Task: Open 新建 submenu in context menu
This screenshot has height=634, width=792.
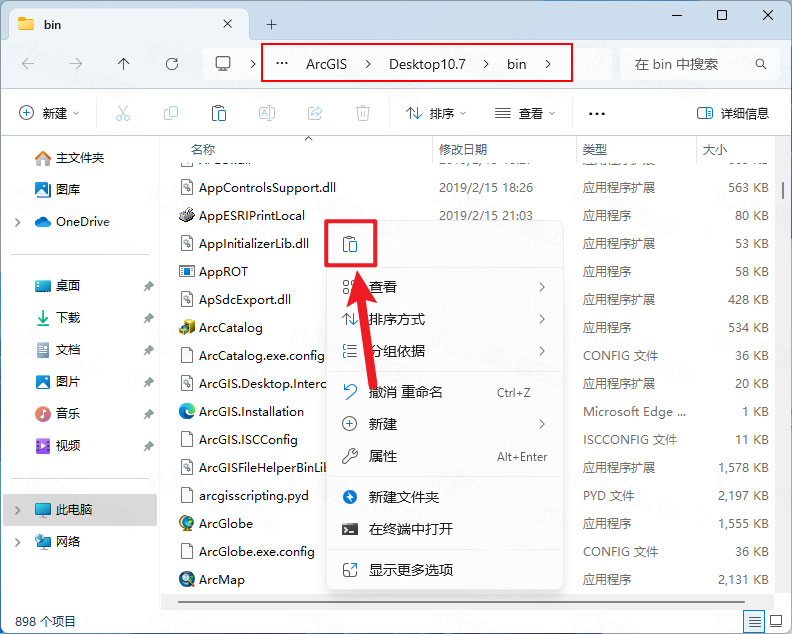Action: tap(445, 424)
